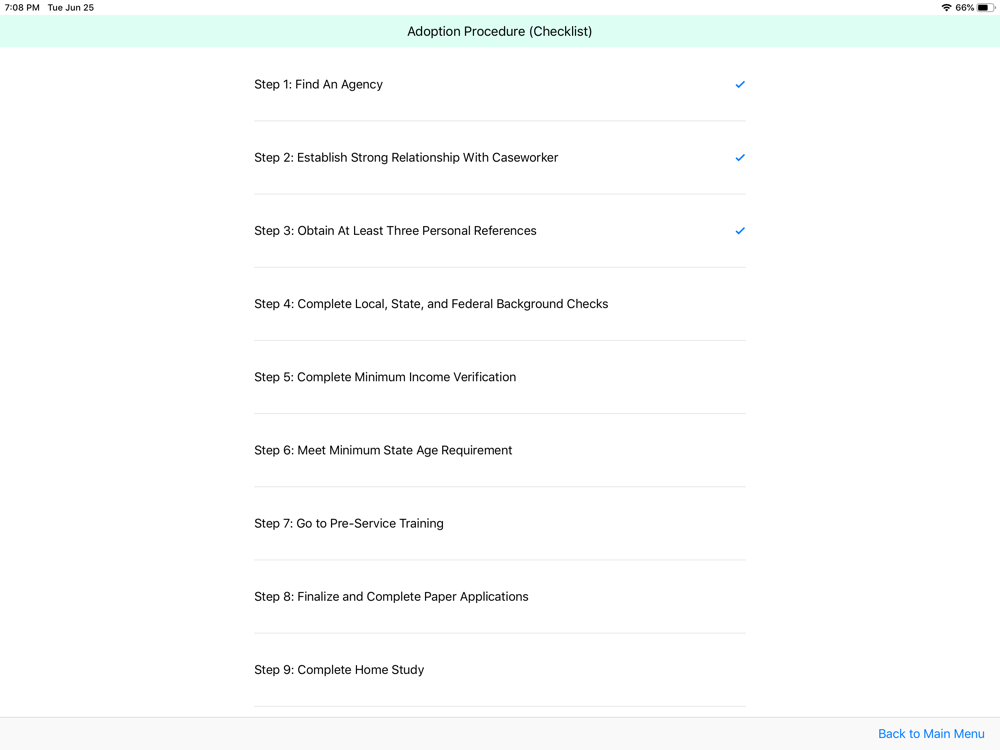This screenshot has height=750, width=1000.
Task: Tap the 66% battery percentage label
Action: 965,8
